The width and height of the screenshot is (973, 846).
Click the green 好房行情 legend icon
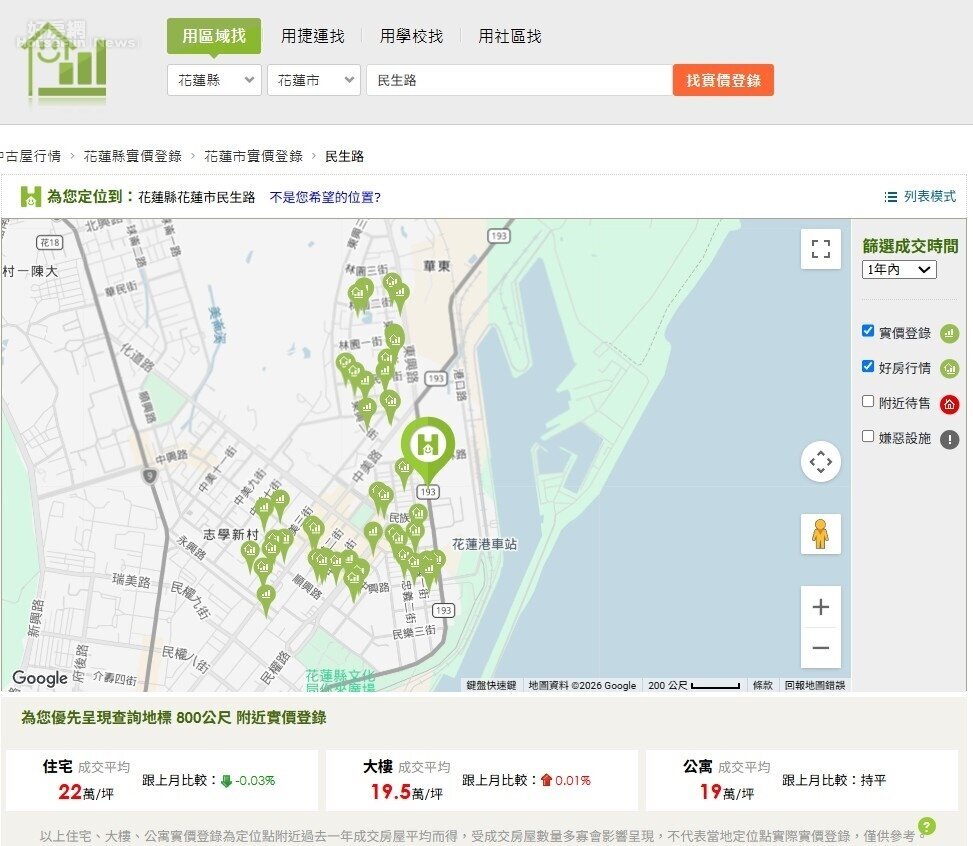tap(949, 369)
